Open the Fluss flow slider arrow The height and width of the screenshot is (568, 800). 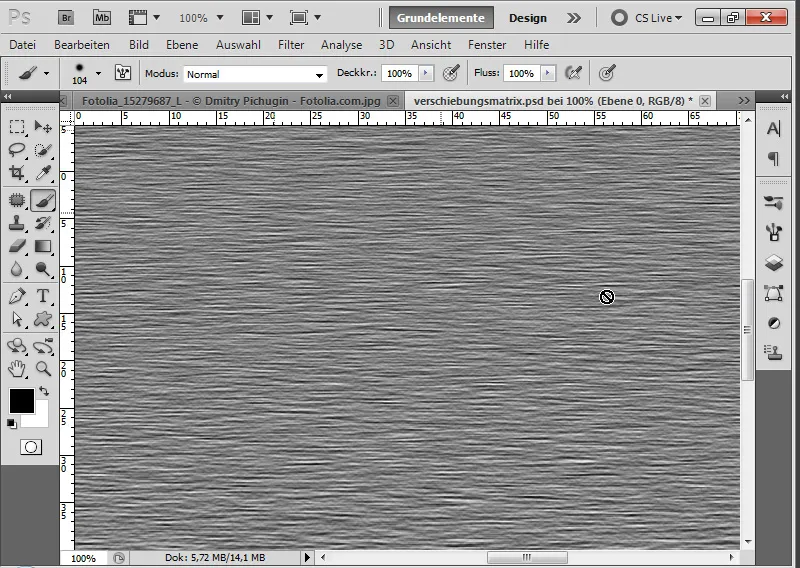coord(547,73)
